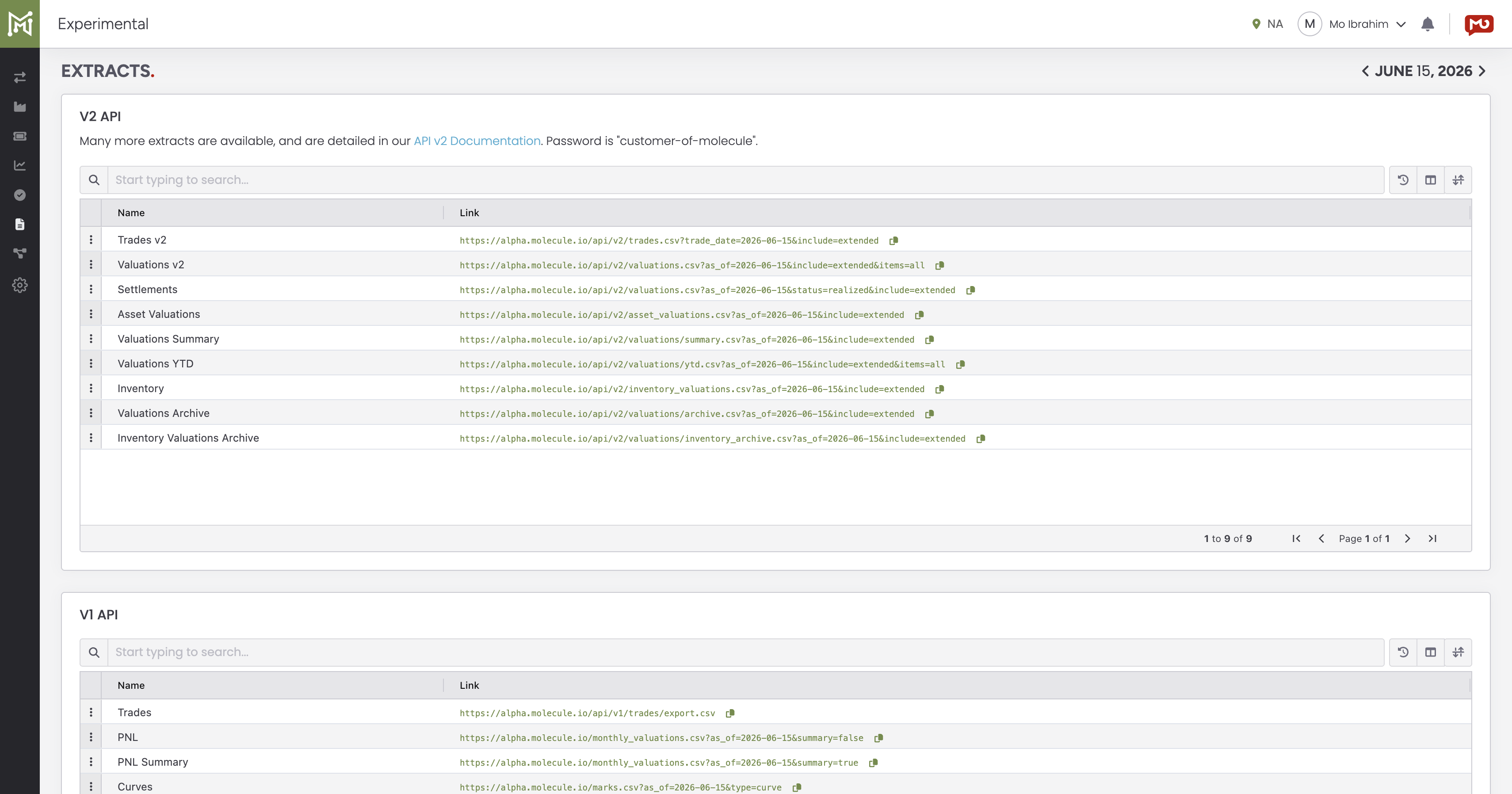
Task: Open the document extracts sidebar icon
Action: tap(20, 224)
